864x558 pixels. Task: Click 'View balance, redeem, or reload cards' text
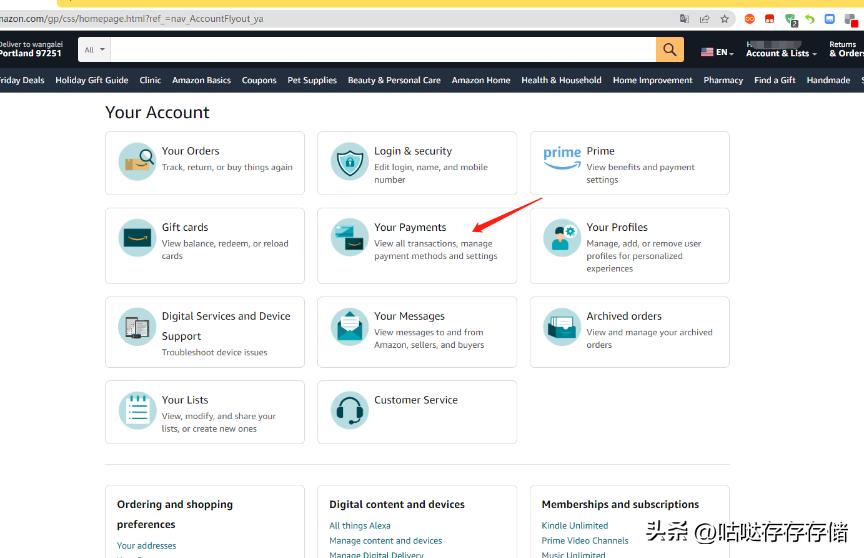[x=225, y=250]
